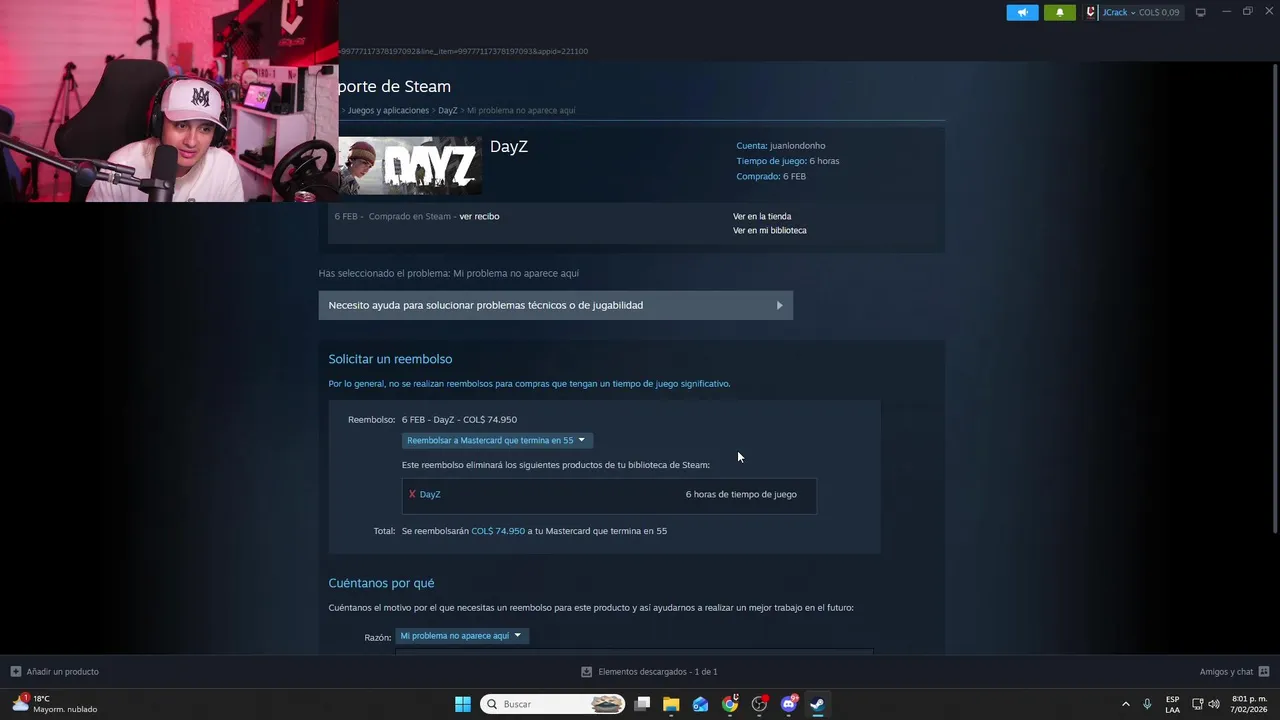This screenshot has height=720, width=1280.
Task: Open the network tray icon
Action: tap(1197, 704)
